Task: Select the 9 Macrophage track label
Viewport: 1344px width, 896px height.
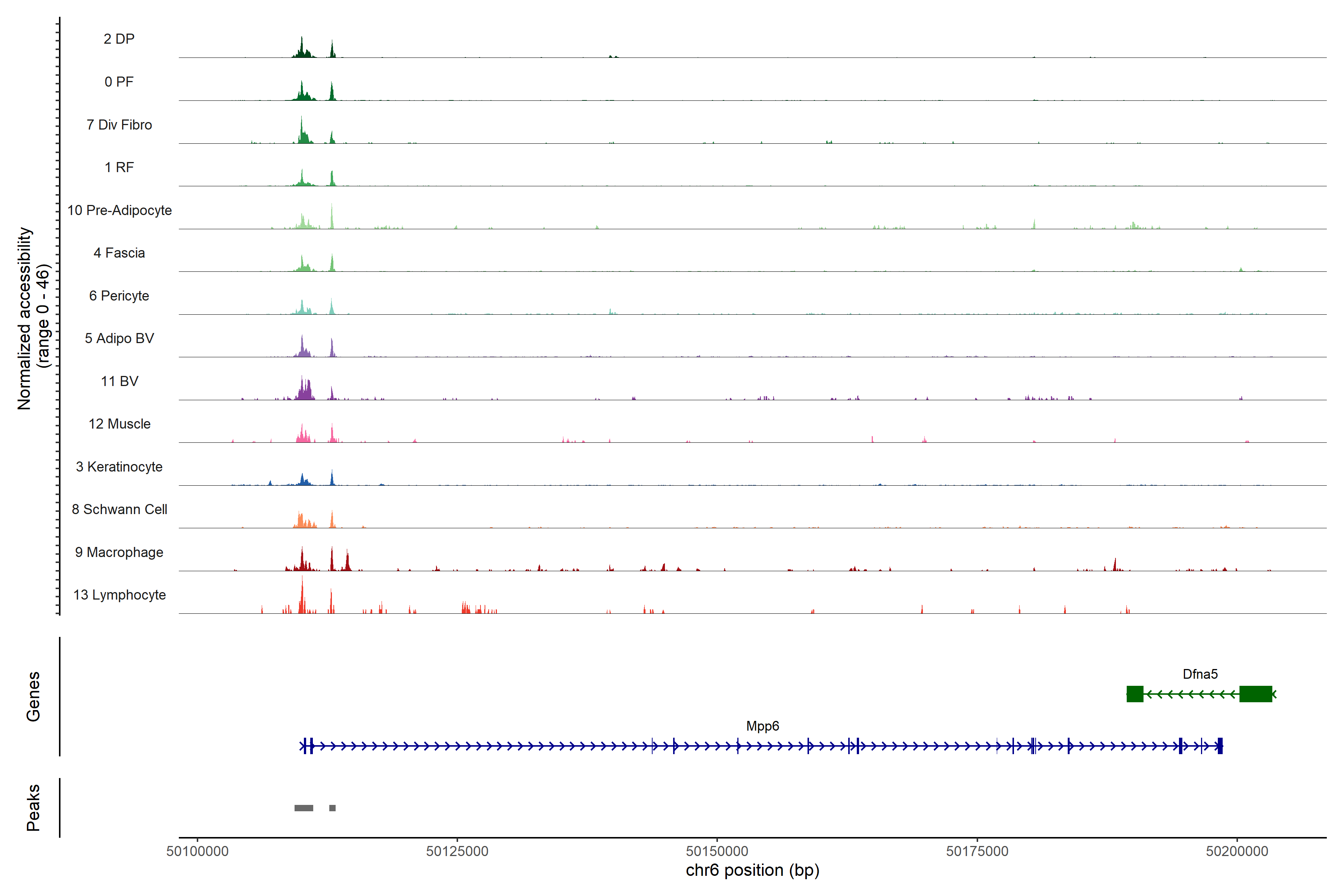Action: click(x=119, y=552)
